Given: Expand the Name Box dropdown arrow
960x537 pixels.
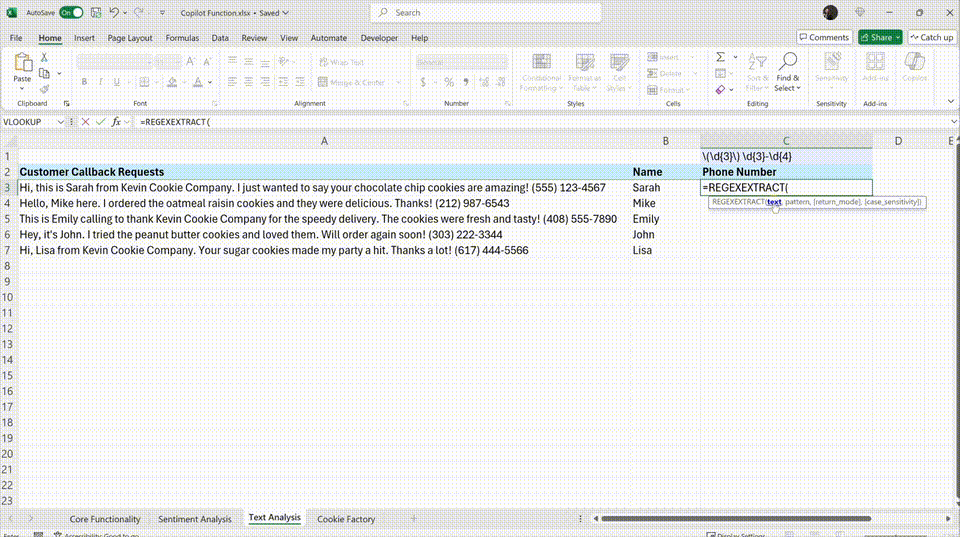Looking at the screenshot, I should [60, 122].
